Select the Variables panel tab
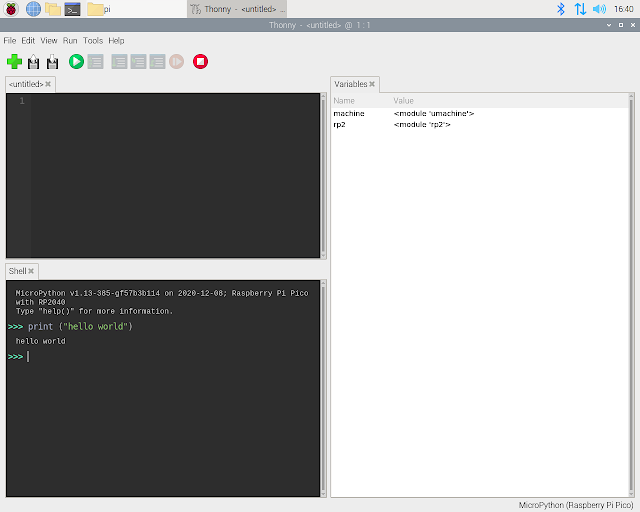 pyautogui.click(x=351, y=84)
